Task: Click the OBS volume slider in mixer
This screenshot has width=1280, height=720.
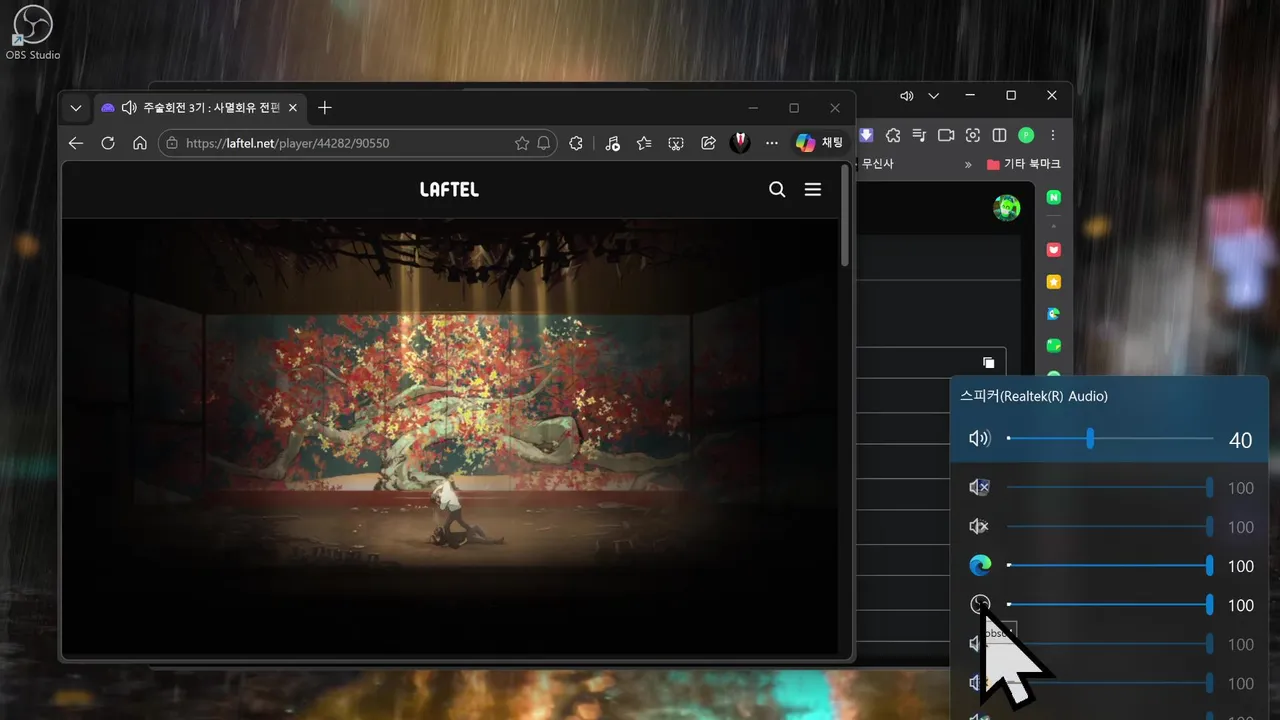Action: 1110,605
